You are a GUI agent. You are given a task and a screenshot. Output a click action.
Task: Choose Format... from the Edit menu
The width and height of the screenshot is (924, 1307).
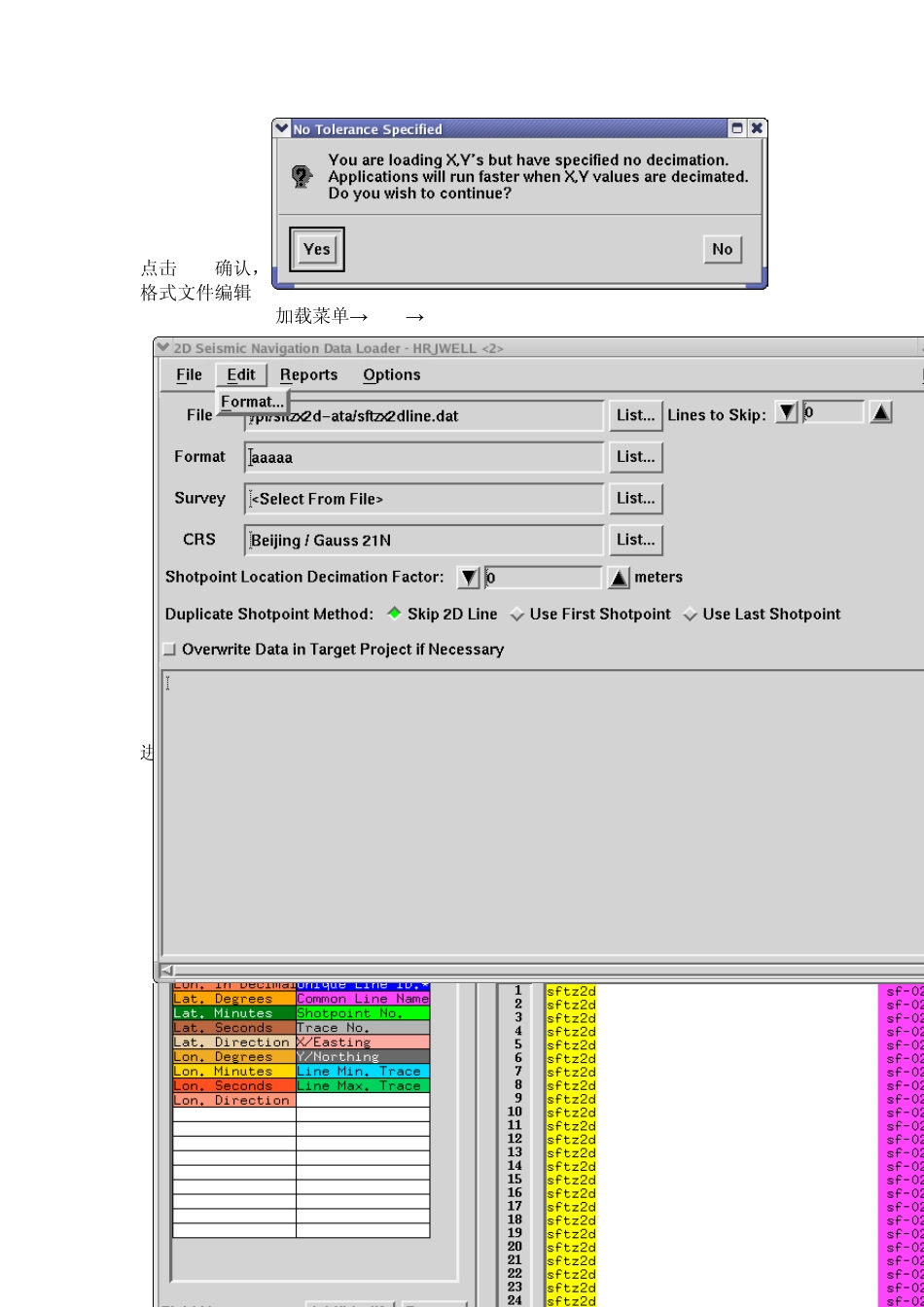pos(253,402)
